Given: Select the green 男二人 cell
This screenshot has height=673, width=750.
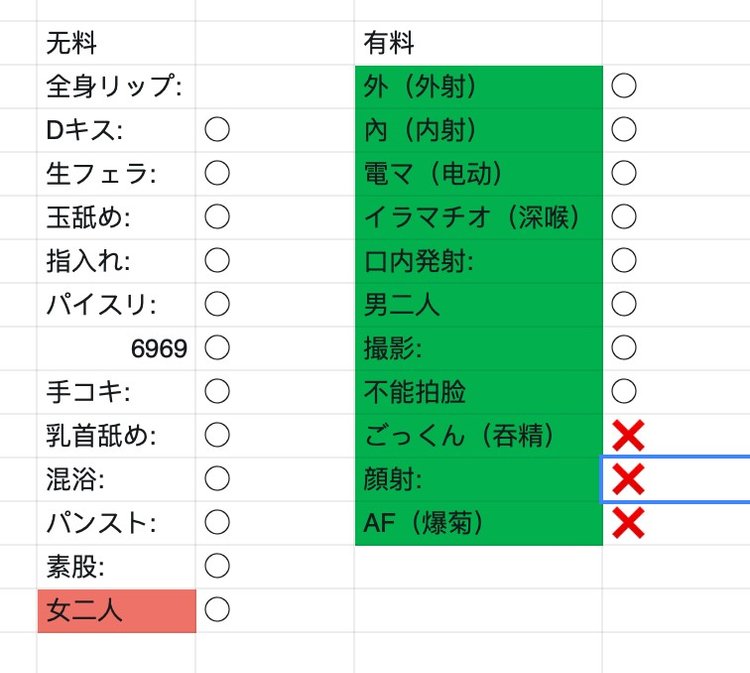Looking at the screenshot, I should coord(478,304).
